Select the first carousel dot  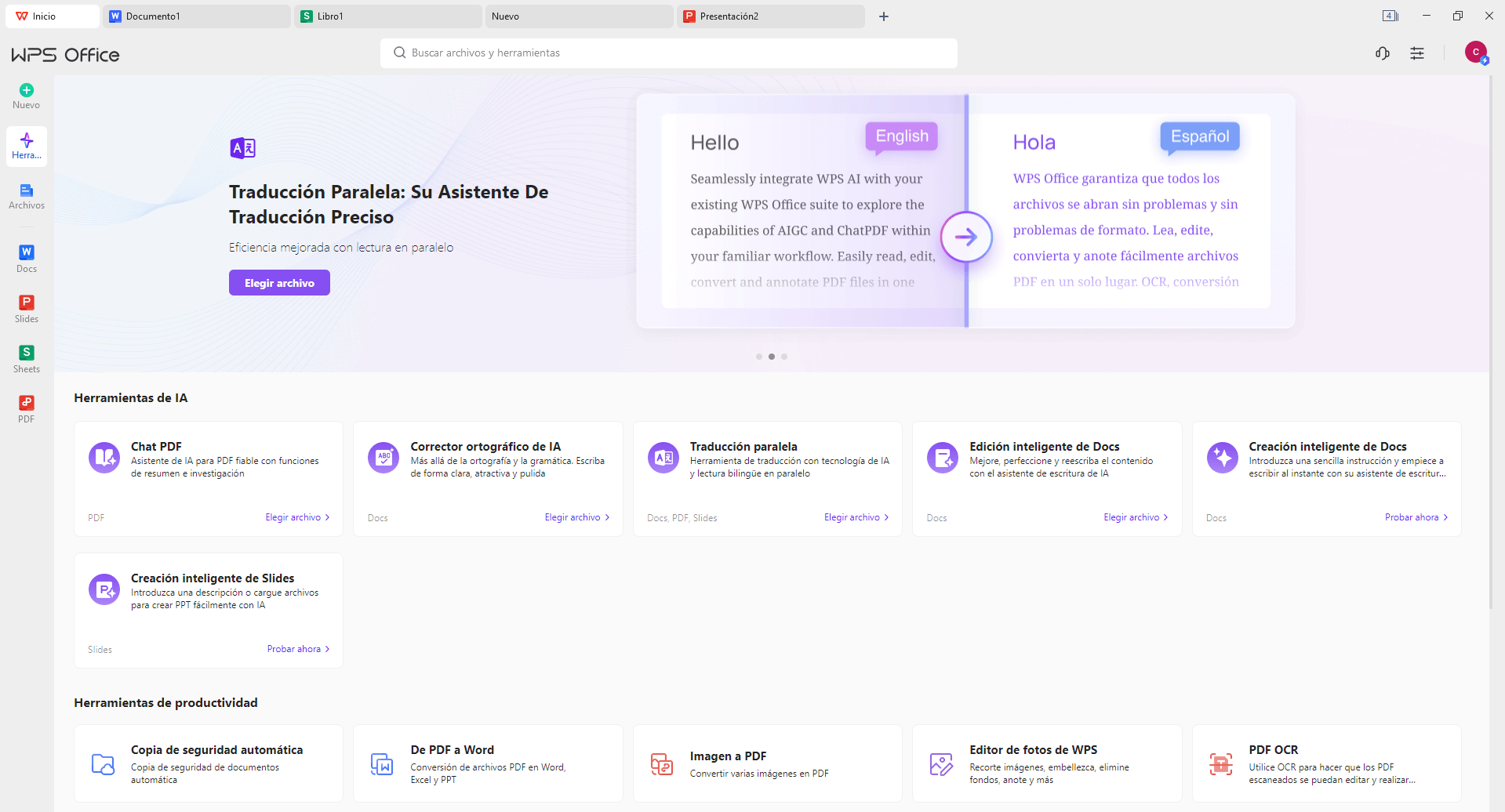tap(759, 357)
